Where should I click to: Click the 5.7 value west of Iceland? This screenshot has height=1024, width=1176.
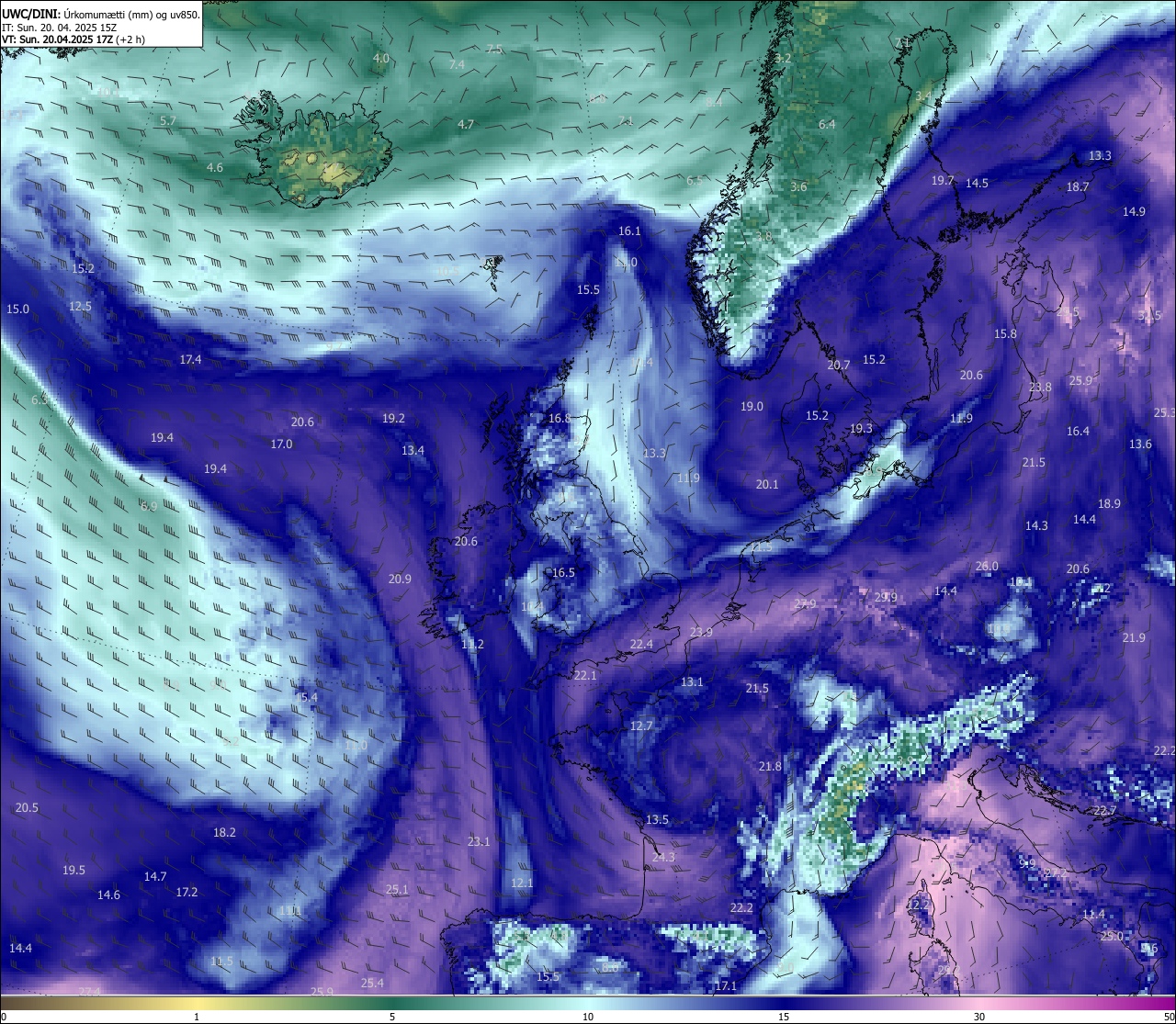pos(167,121)
